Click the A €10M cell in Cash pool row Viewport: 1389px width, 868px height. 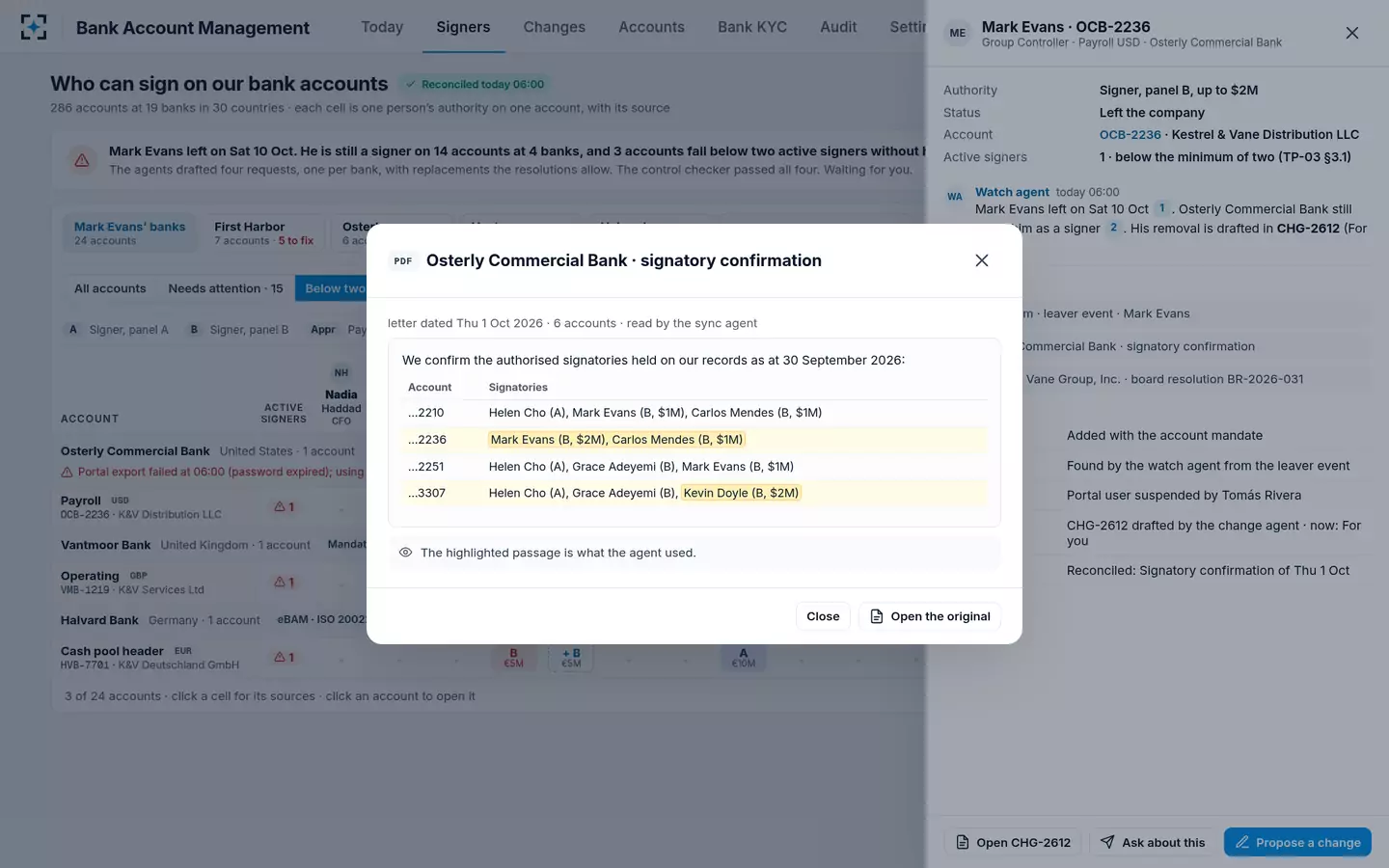(743, 658)
